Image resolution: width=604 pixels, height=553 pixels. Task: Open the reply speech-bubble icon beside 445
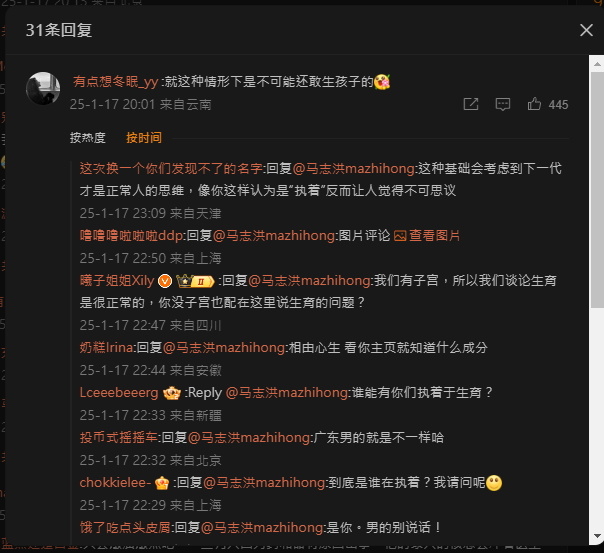[503, 104]
